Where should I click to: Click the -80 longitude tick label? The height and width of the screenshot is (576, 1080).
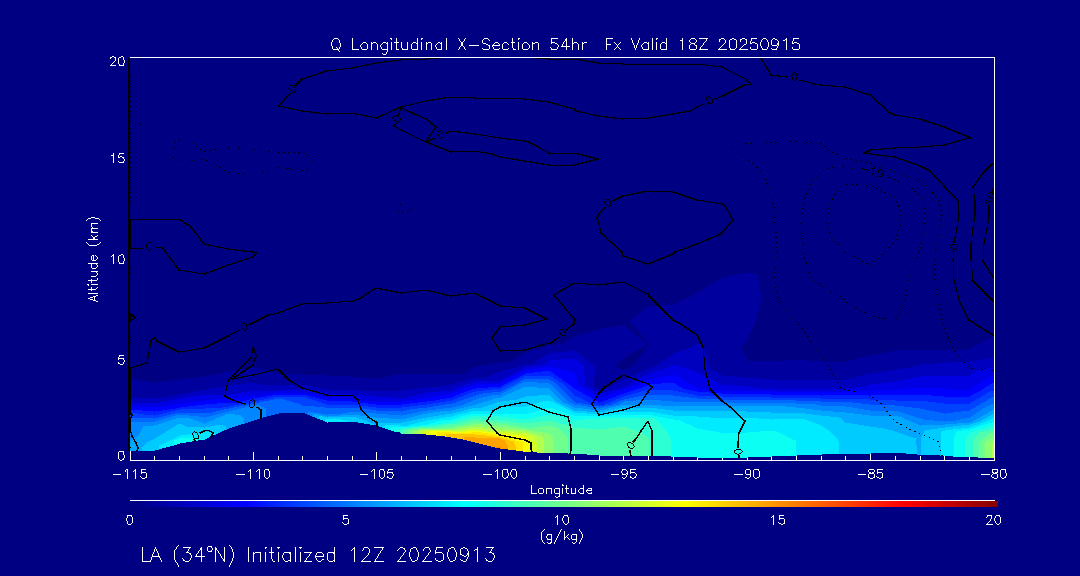994,475
